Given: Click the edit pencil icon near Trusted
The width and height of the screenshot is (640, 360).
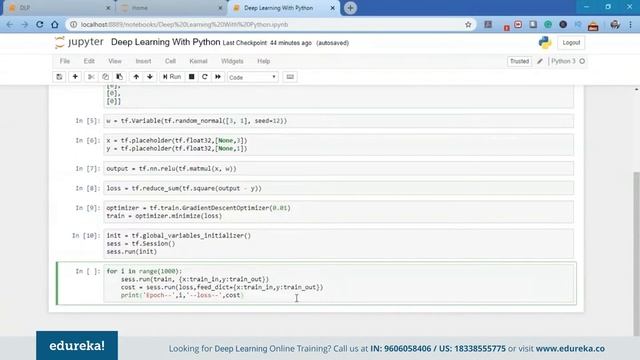Looking at the screenshot, I should tap(540, 61).
